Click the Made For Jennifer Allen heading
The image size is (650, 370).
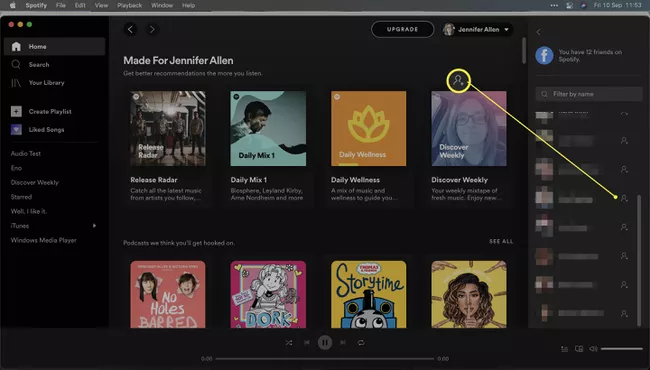pyautogui.click(x=178, y=60)
